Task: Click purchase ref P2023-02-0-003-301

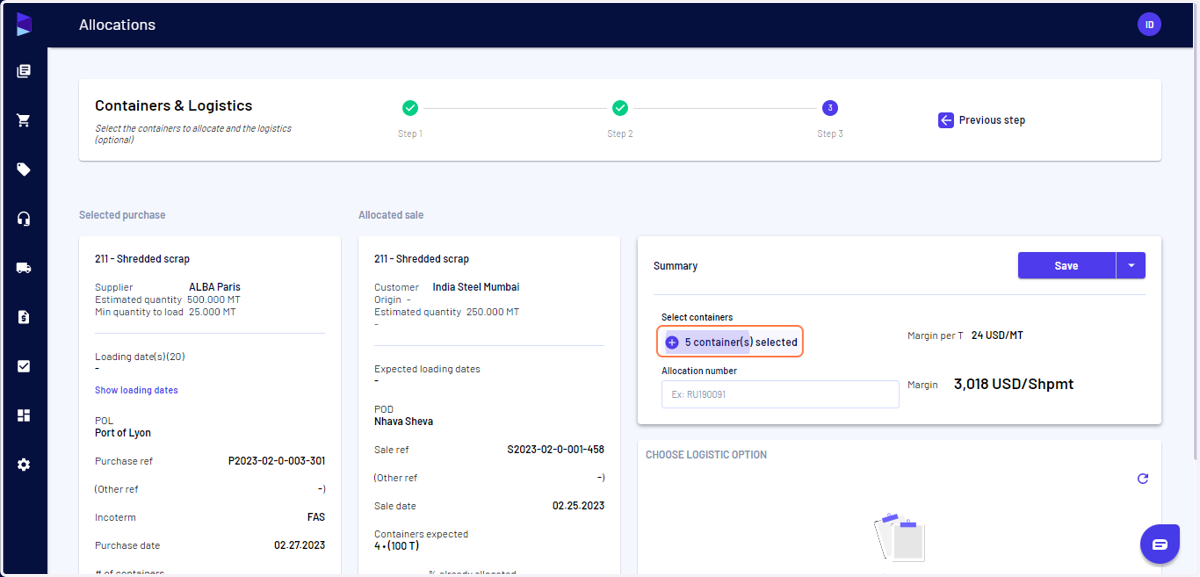Action: (276, 461)
